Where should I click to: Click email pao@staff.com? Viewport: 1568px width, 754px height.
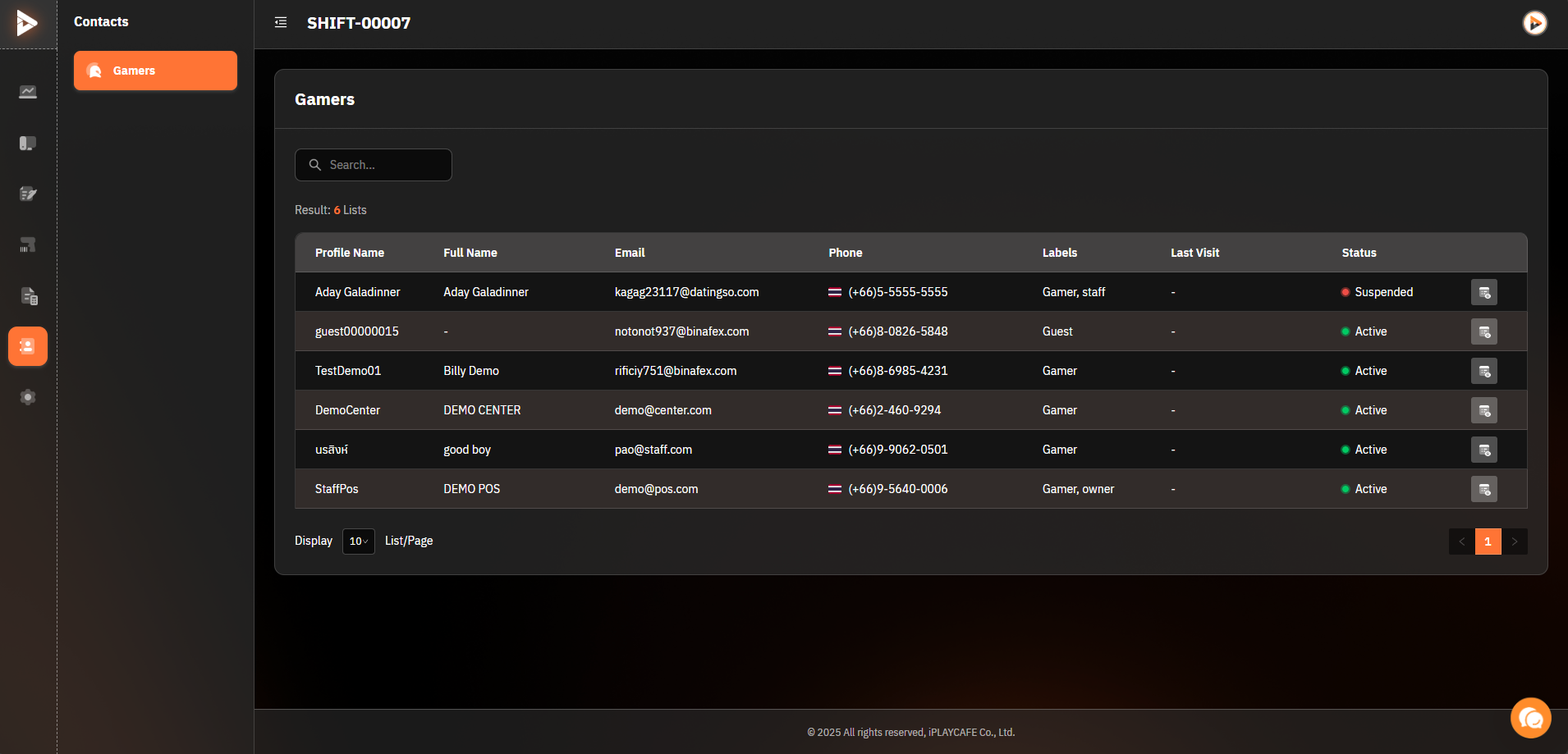coord(653,450)
